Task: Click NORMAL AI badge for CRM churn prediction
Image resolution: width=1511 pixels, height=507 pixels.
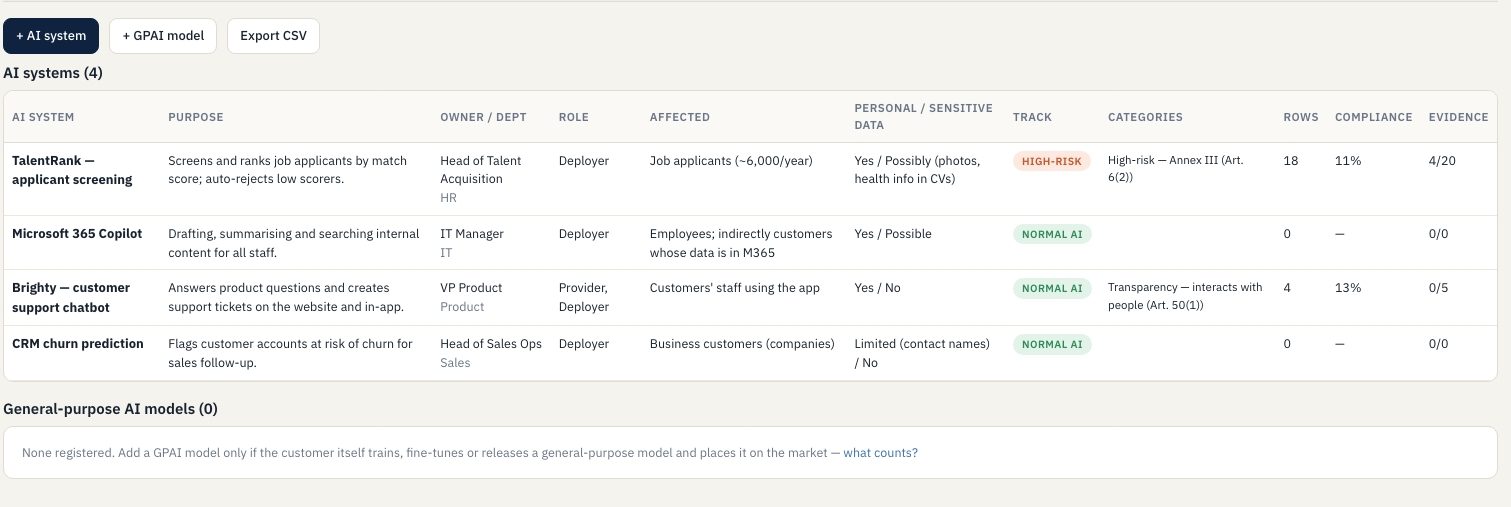Action: coord(1052,344)
